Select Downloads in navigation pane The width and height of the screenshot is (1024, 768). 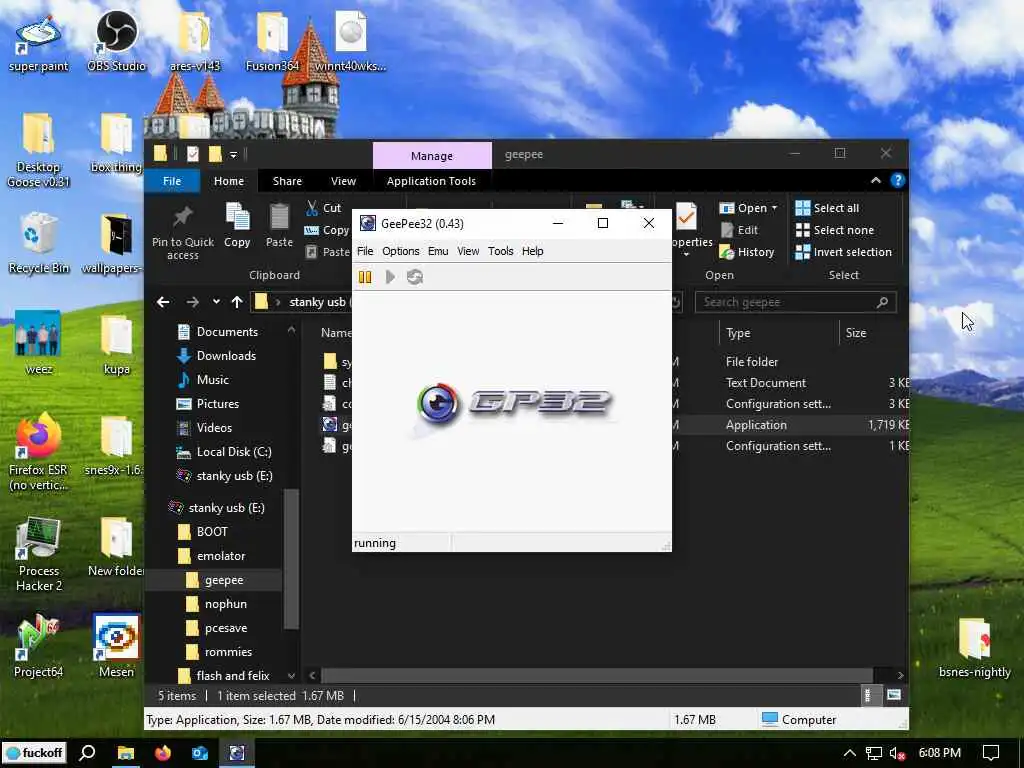[216, 356]
